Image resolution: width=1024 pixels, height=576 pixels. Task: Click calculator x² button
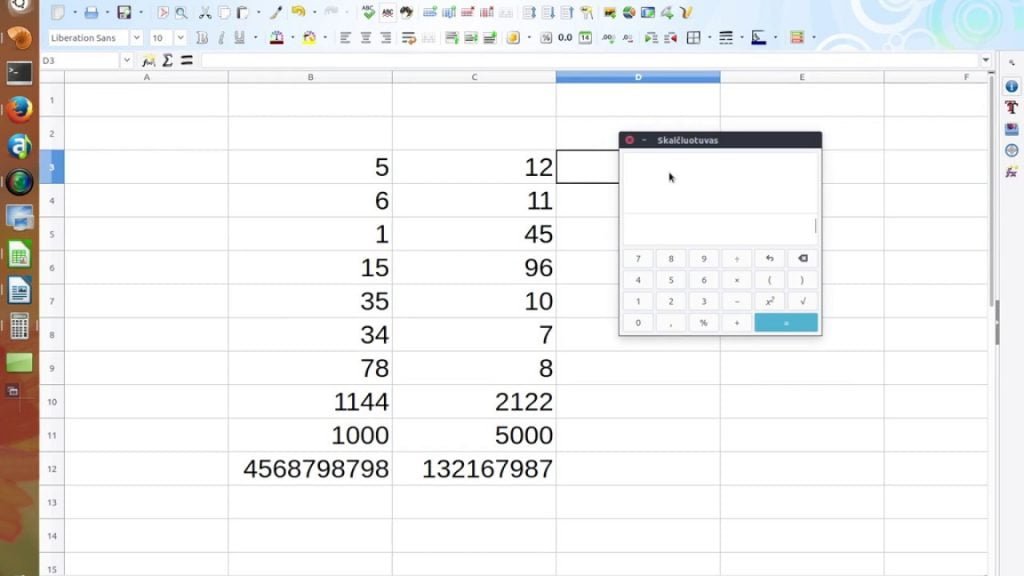(769, 301)
